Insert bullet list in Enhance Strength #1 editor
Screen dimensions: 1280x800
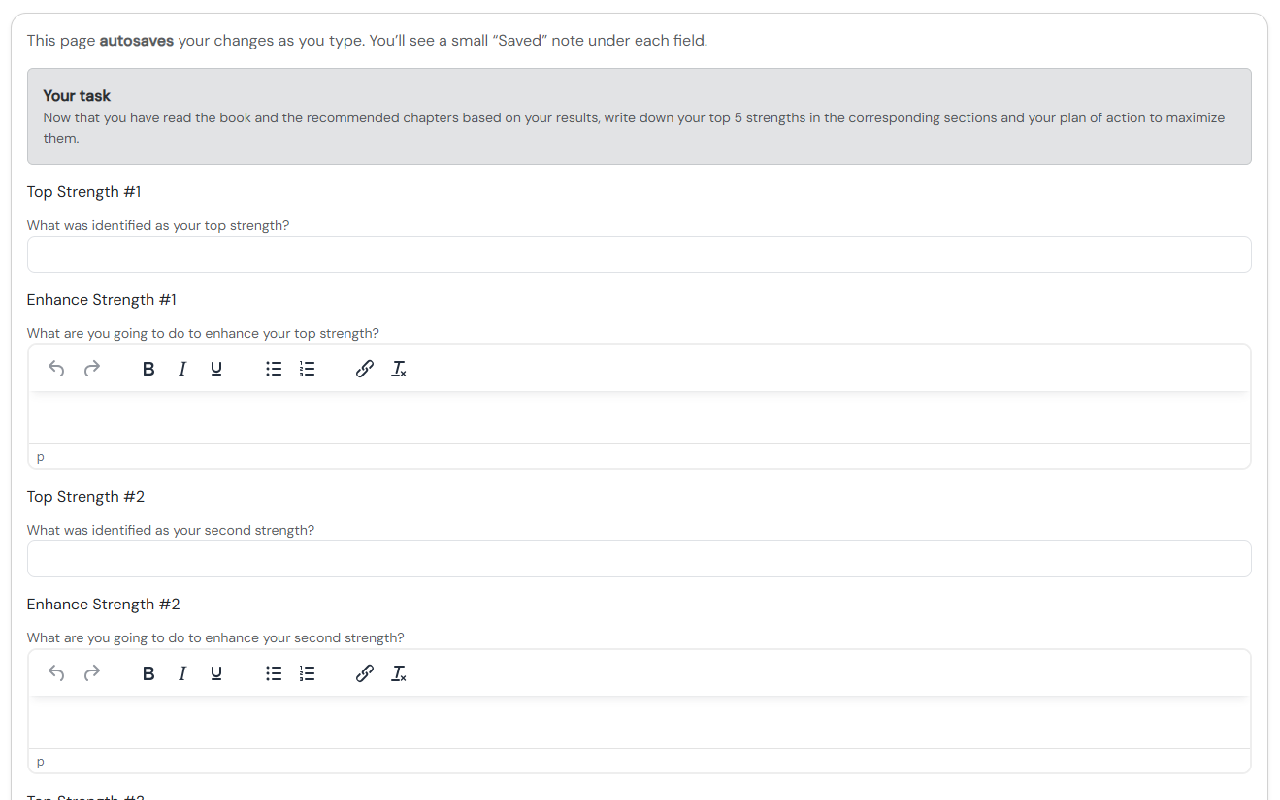[273, 369]
